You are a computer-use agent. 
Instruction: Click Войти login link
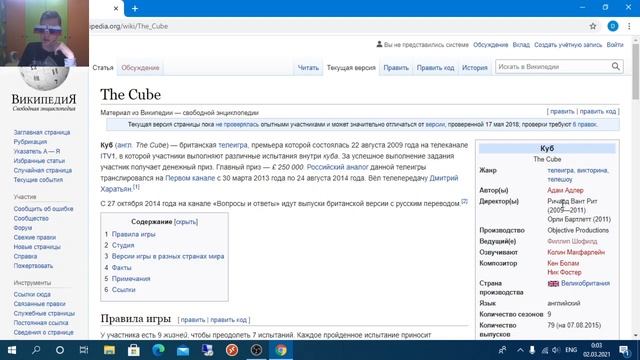[615, 45]
